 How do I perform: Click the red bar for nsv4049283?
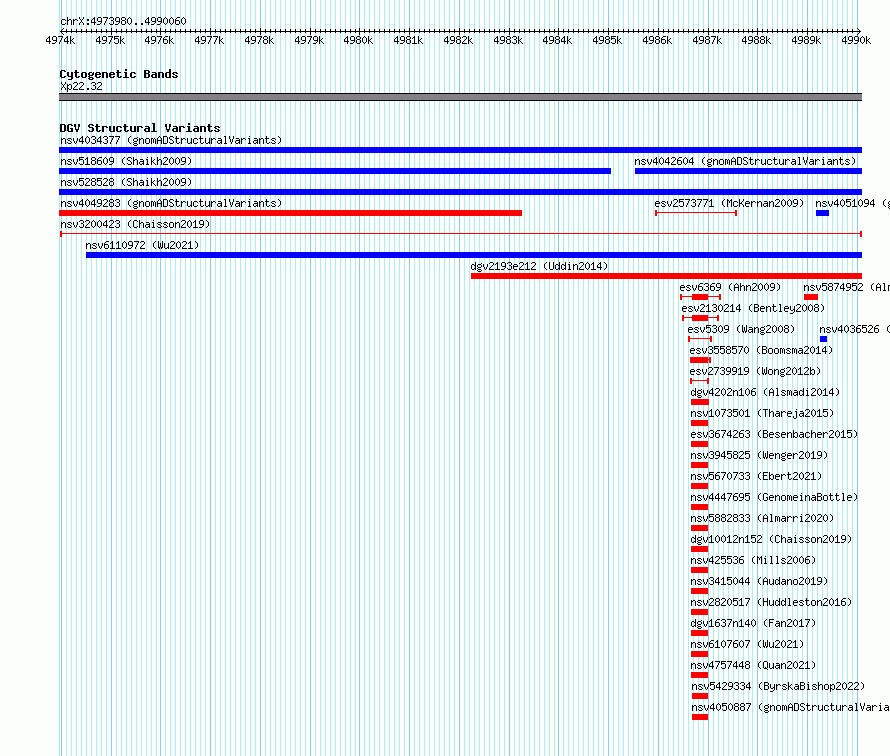pos(291,213)
